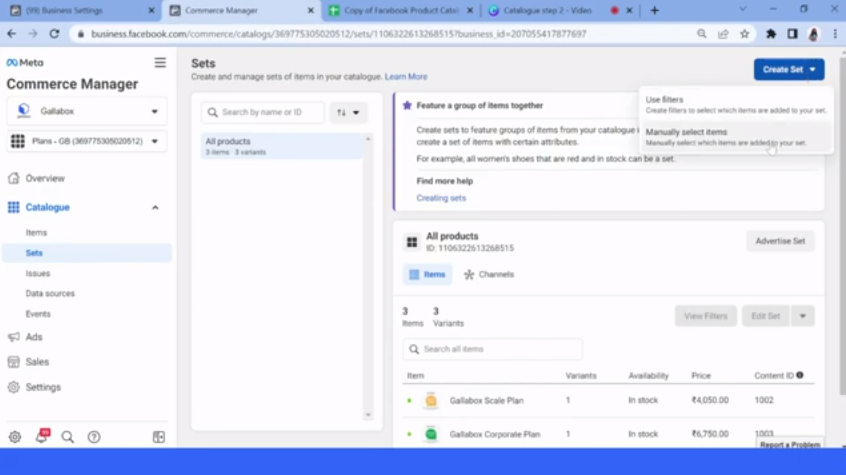Click the Search all items field

tap(492, 349)
